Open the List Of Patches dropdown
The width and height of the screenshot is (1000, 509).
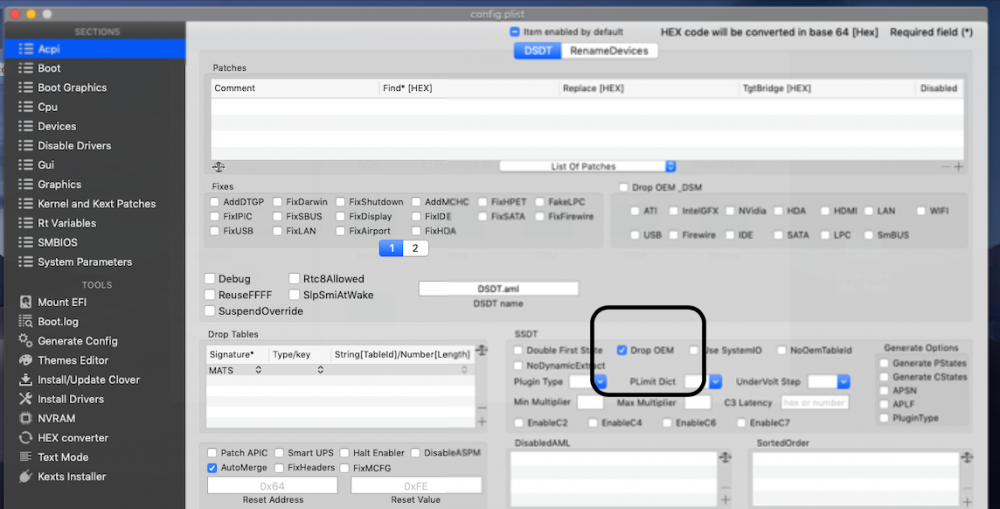click(587, 166)
